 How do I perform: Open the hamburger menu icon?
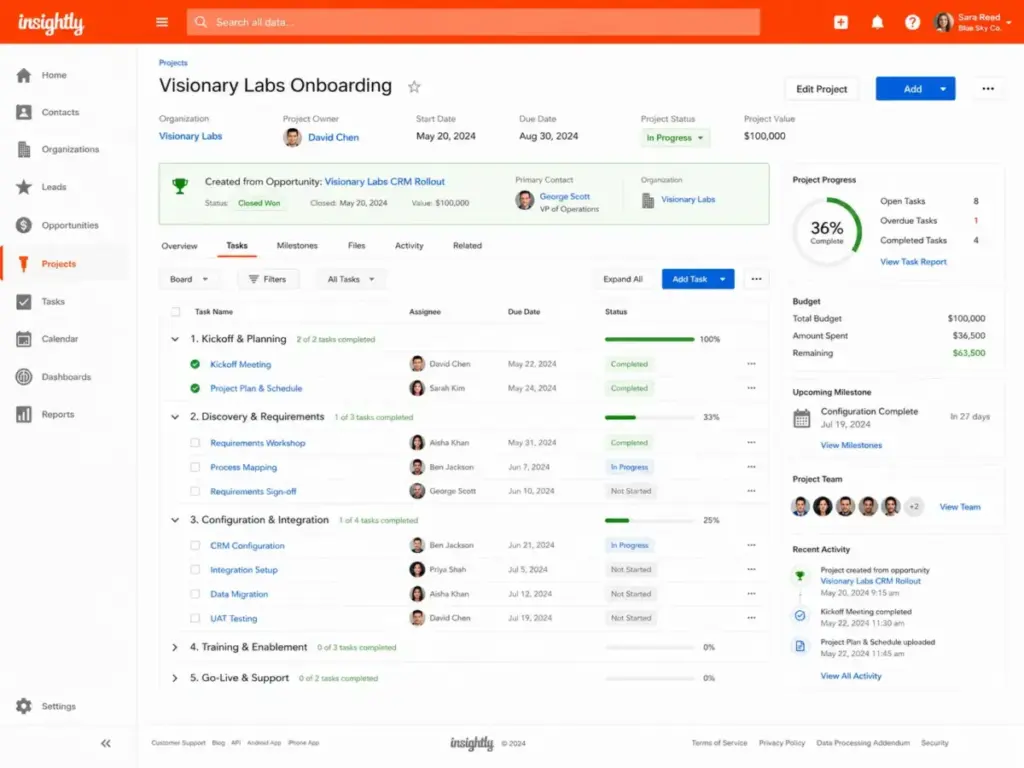(162, 22)
